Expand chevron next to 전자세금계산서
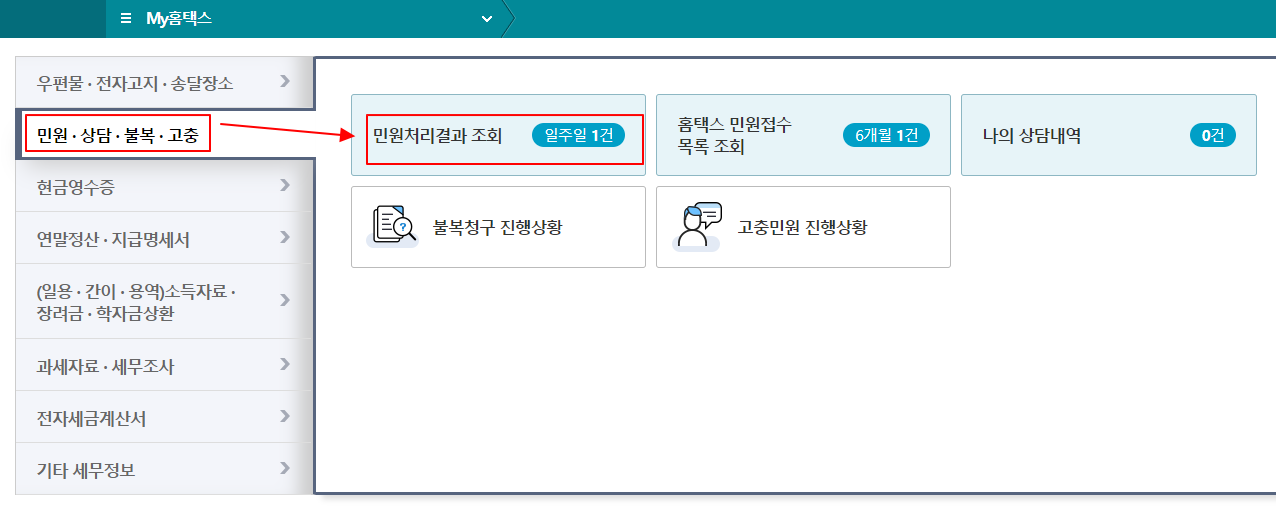 (x=286, y=416)
